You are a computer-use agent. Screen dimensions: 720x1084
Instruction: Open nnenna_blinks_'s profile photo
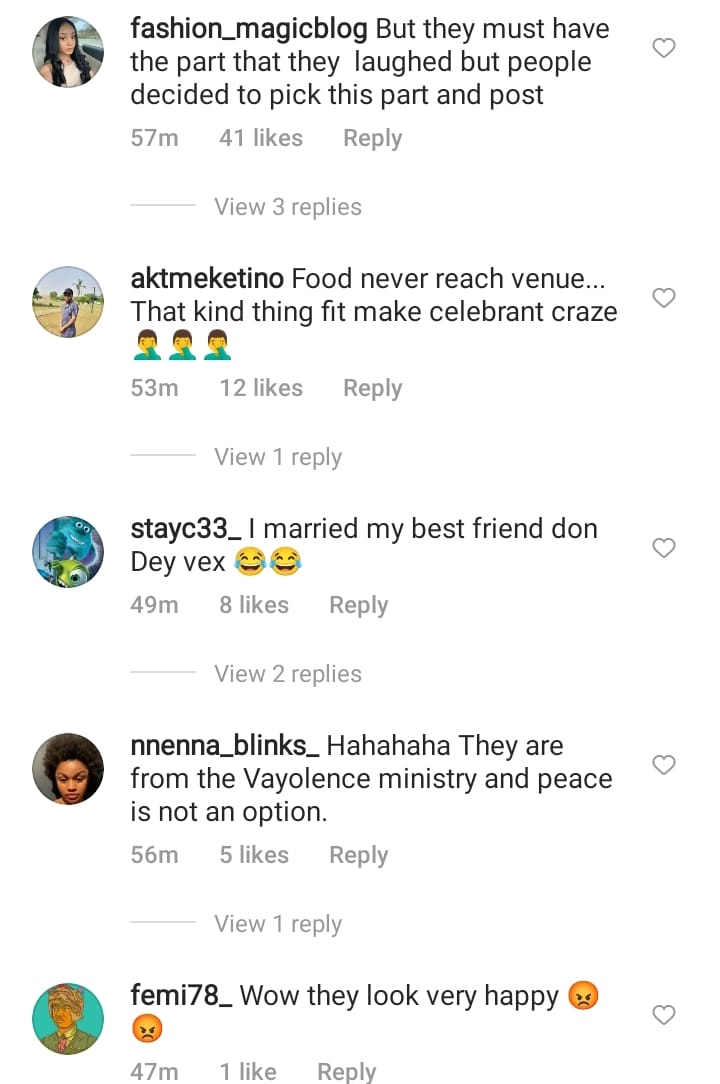(x=69, y=769)
